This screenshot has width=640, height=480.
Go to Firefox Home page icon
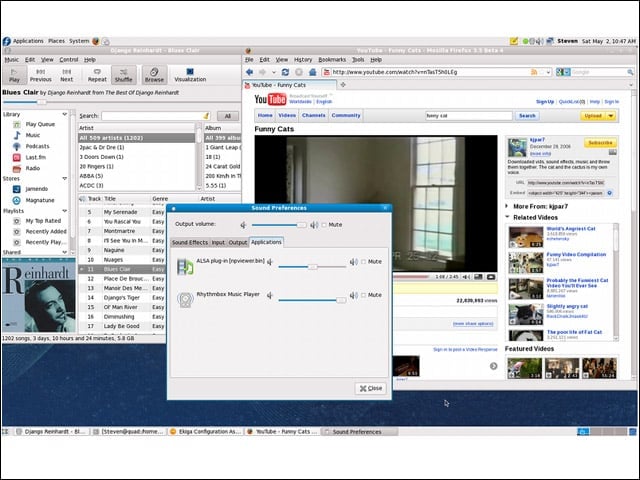tap(312, 72)
